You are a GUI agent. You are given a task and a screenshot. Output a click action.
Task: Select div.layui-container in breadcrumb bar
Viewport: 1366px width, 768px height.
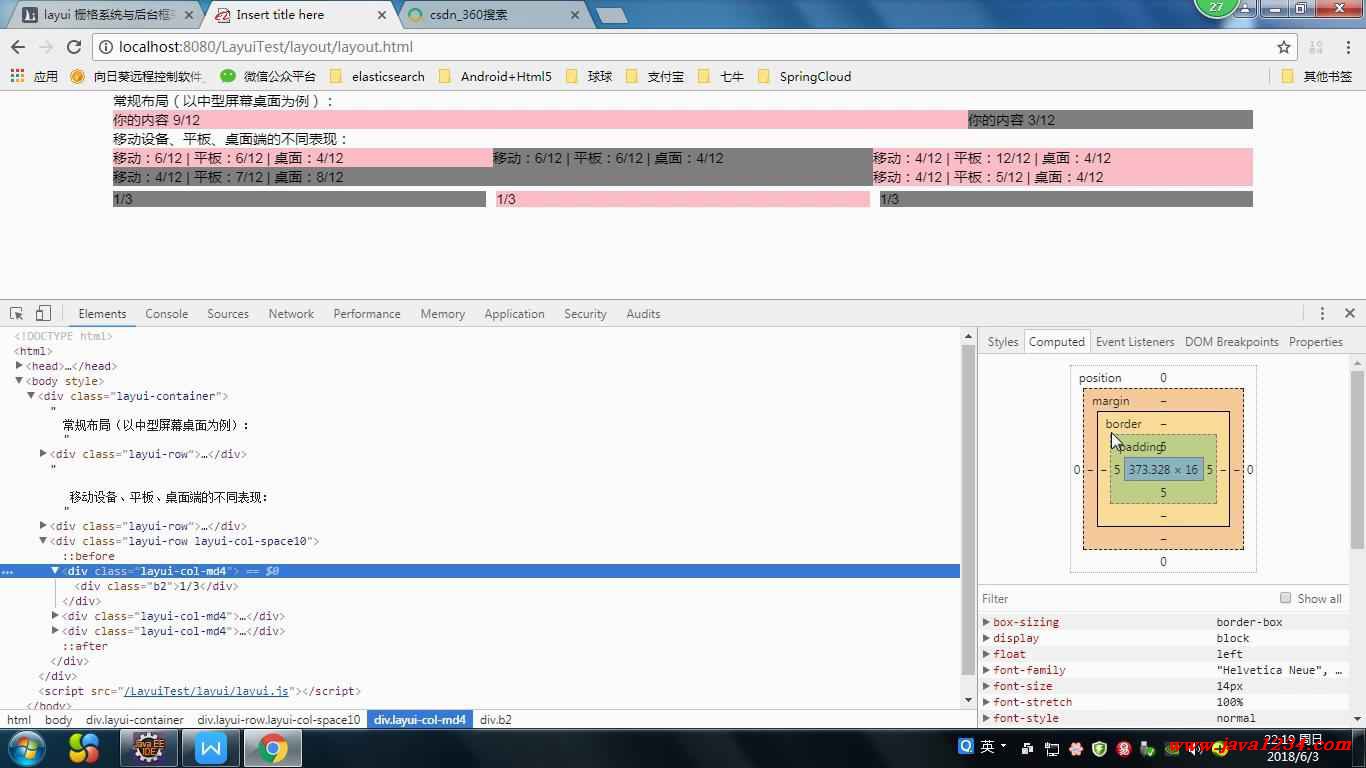(x=135, y=719)
